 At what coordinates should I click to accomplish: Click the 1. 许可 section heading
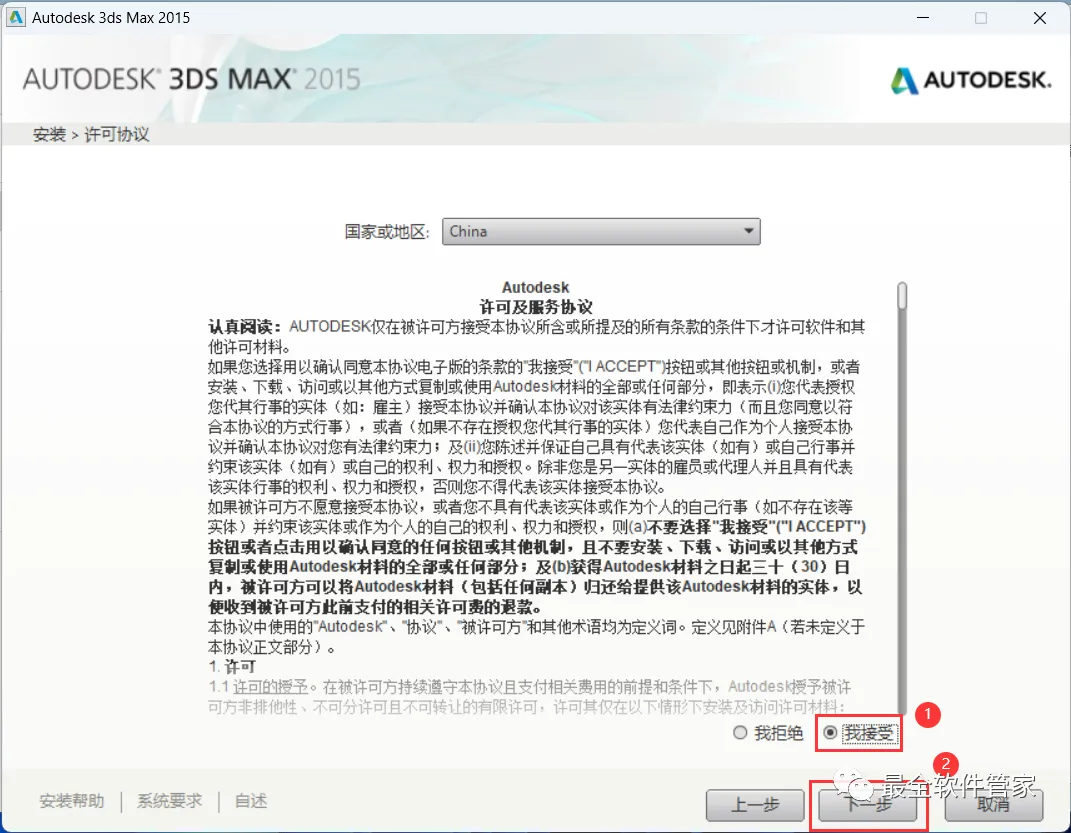232,666
